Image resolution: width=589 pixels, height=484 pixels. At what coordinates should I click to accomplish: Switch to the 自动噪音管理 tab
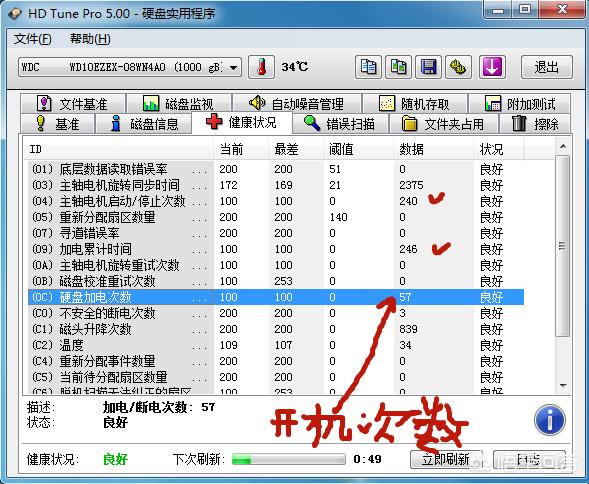coord(297,103)
